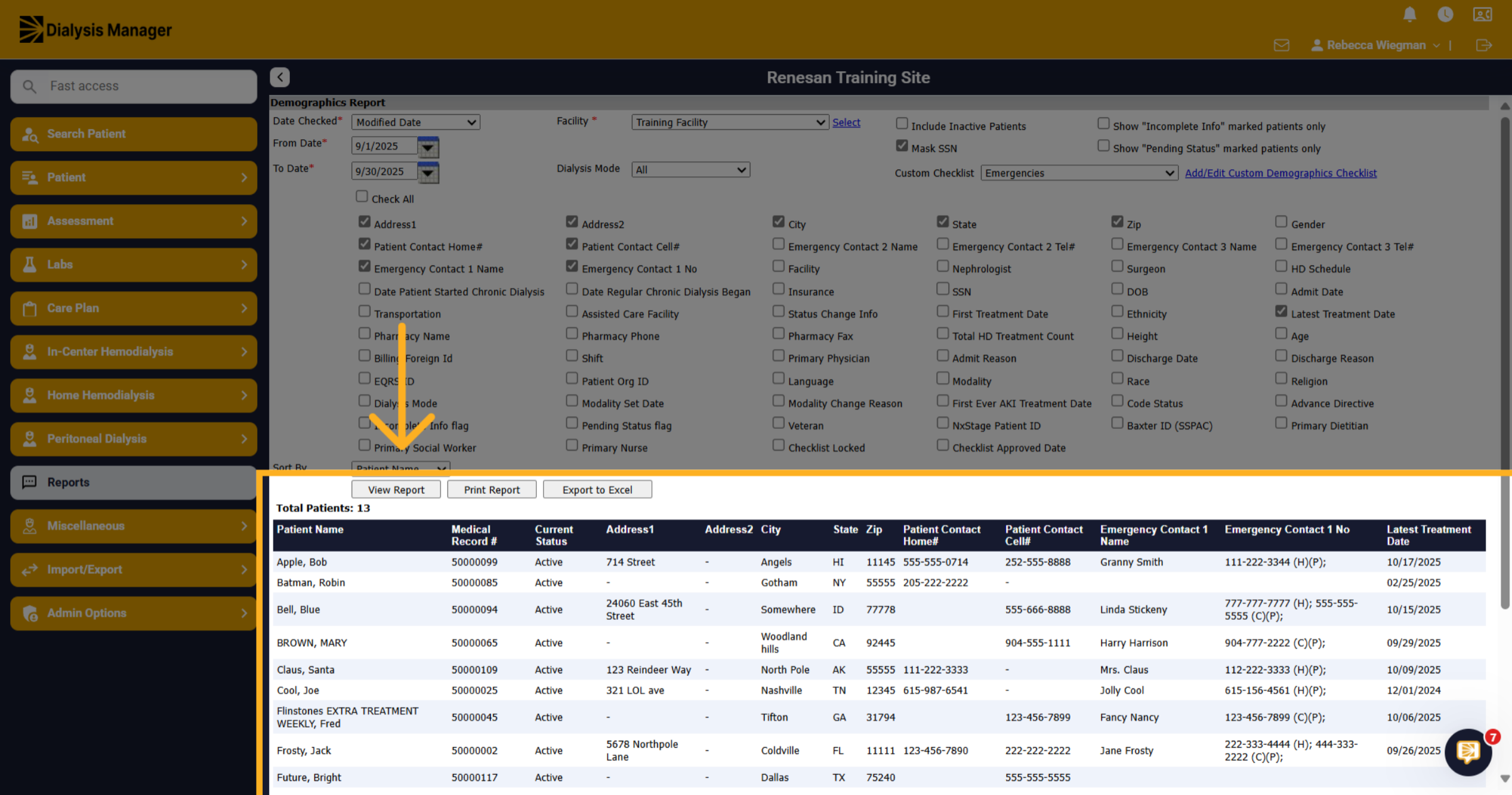Open the Reports sidebar menu
This screenshot has width=1512, height=795.
click(134, 483)
